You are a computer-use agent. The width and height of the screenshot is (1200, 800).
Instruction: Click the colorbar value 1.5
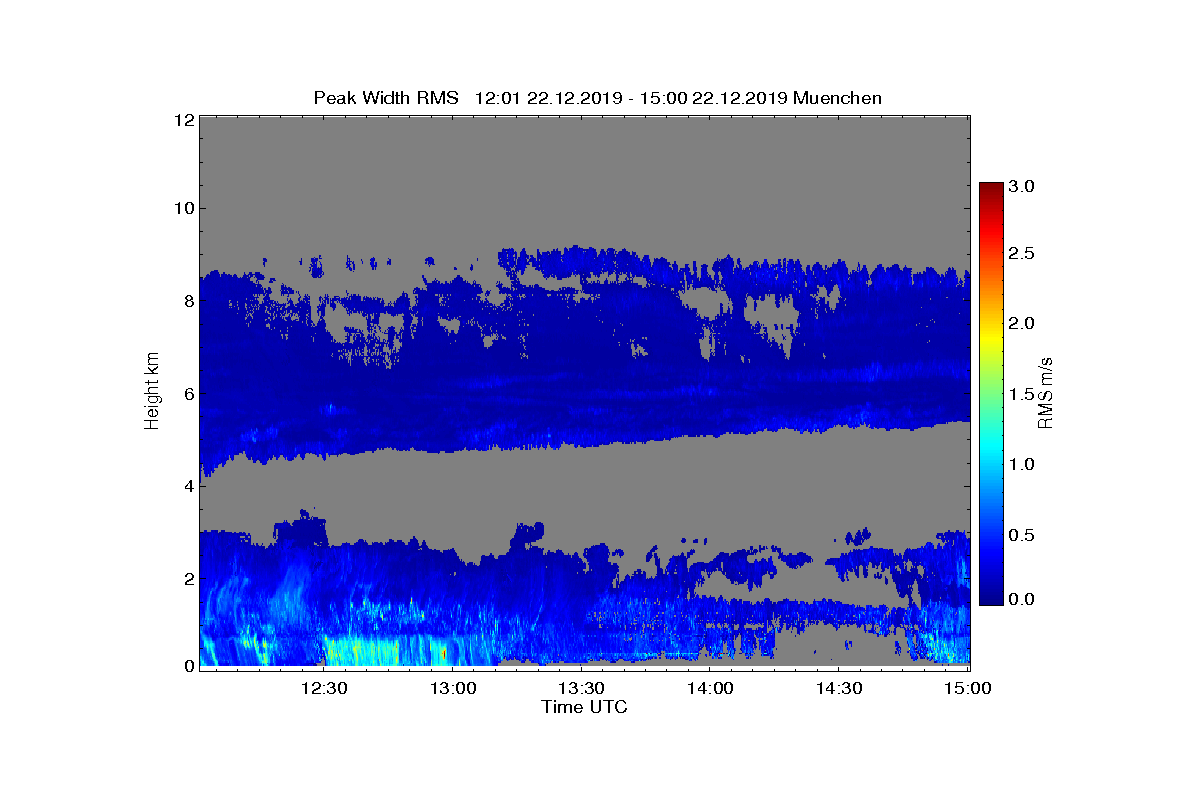1023,395
